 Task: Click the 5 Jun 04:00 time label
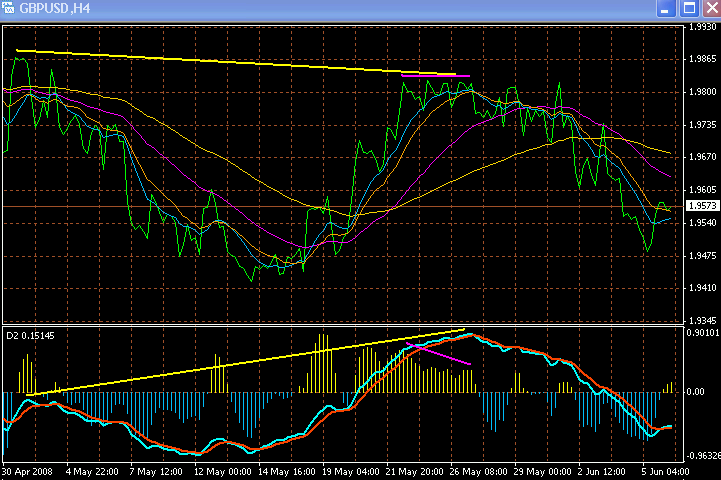coord(665,472)
